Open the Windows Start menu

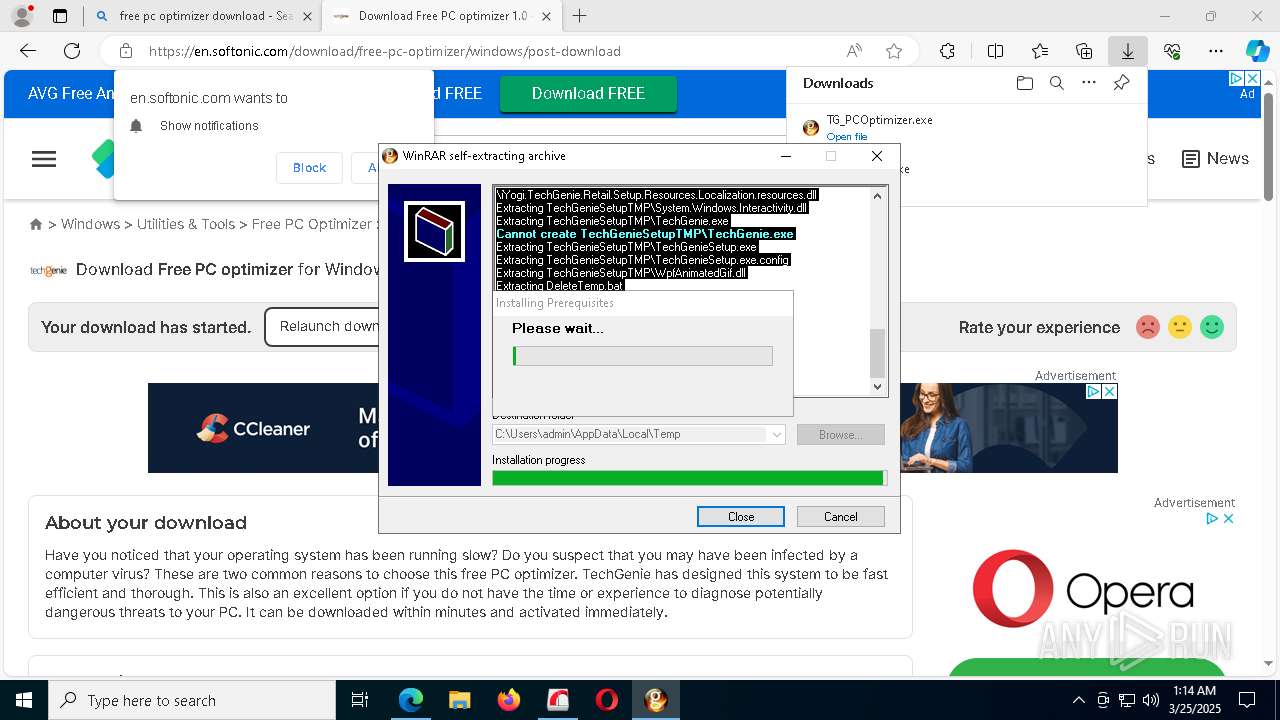24,700
